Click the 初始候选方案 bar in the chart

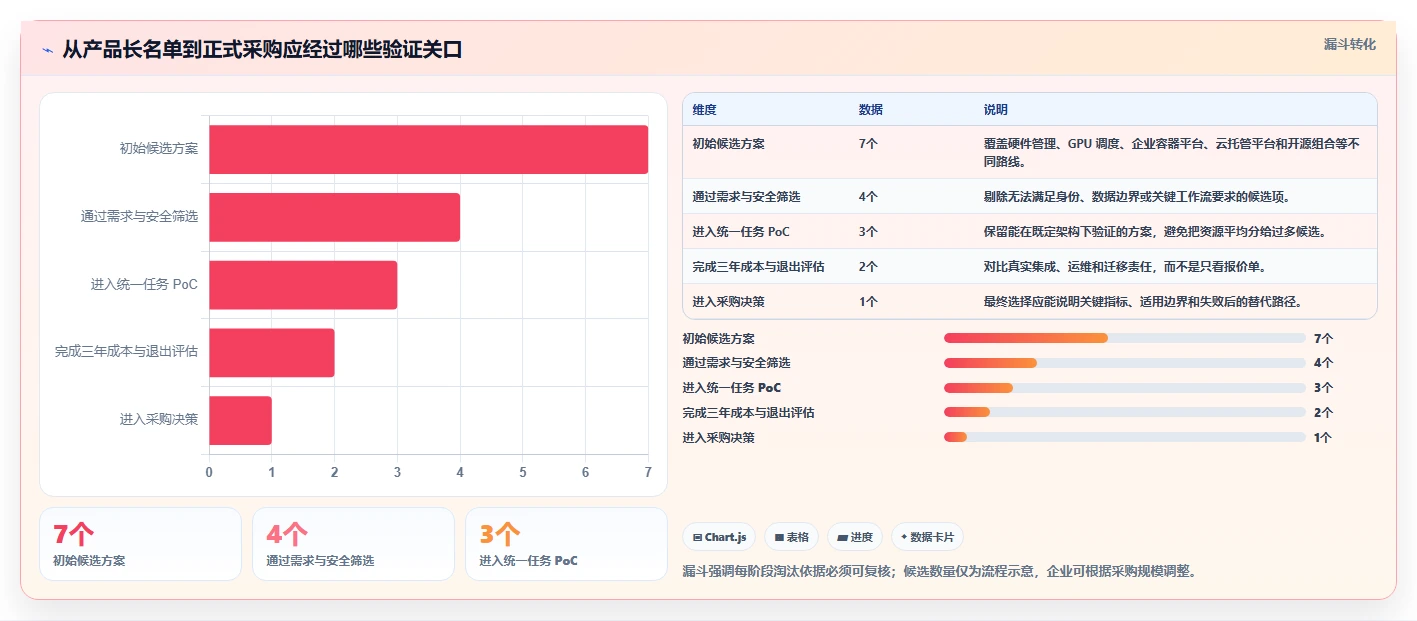coord(429,149)
